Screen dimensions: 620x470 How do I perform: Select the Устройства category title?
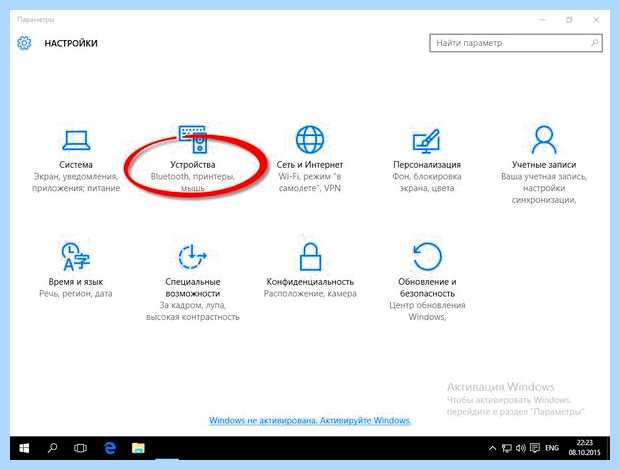(x=193, y=164)
